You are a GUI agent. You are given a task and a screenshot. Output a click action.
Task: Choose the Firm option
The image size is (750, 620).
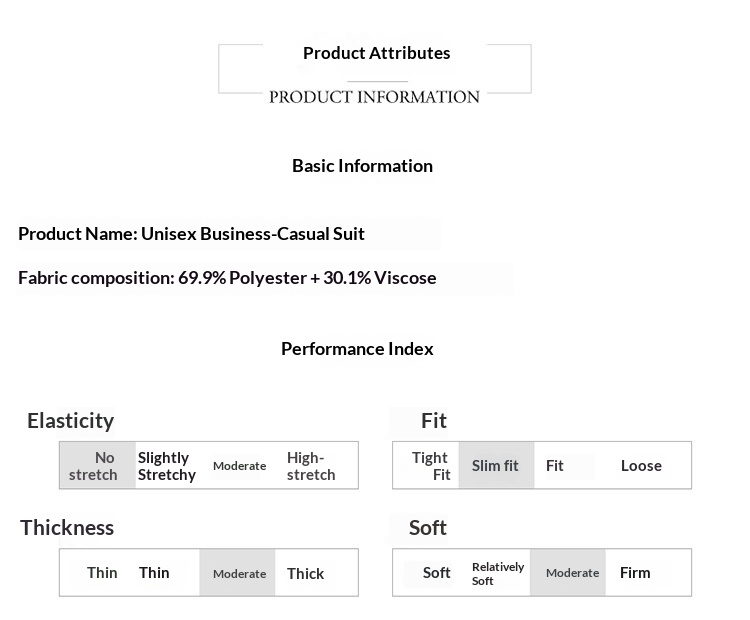(635, 574)
